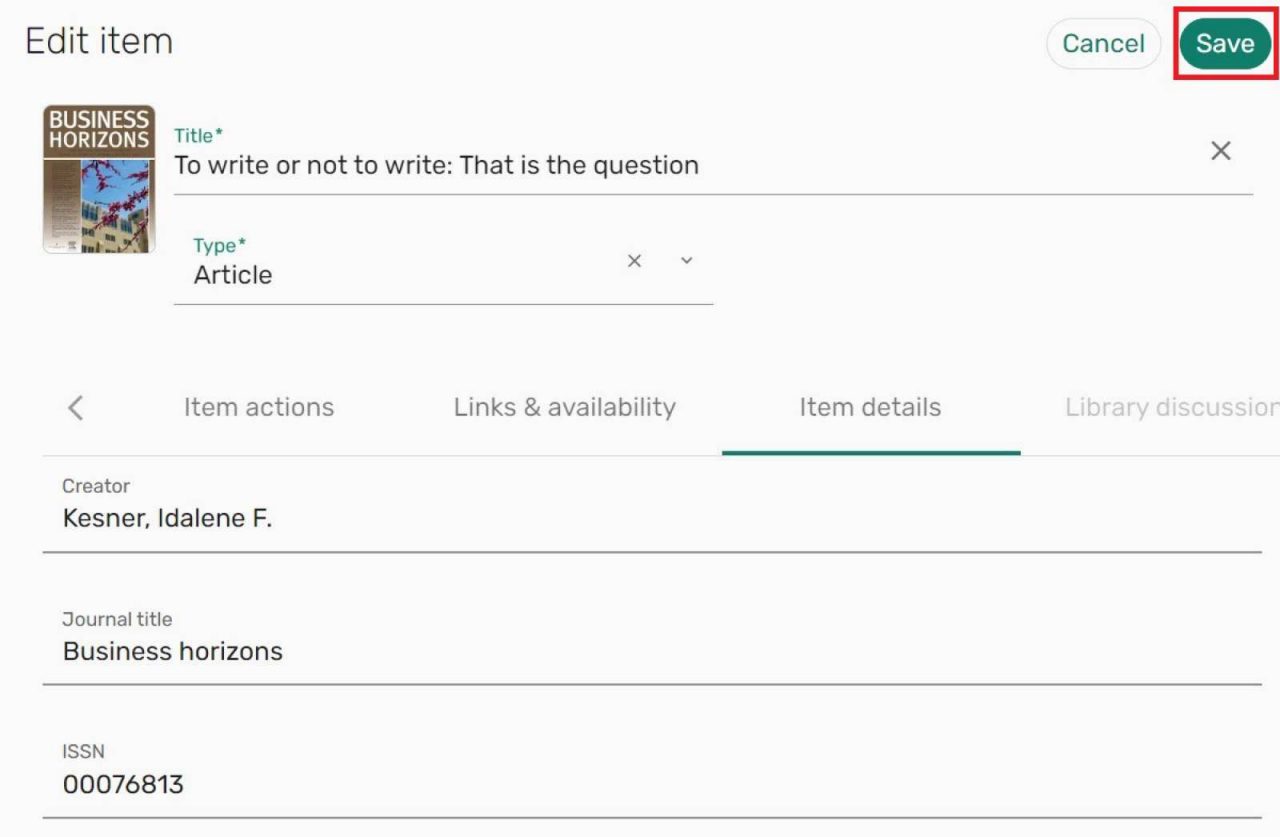
Task: Click the Journal title field
Action: point(173,651)
